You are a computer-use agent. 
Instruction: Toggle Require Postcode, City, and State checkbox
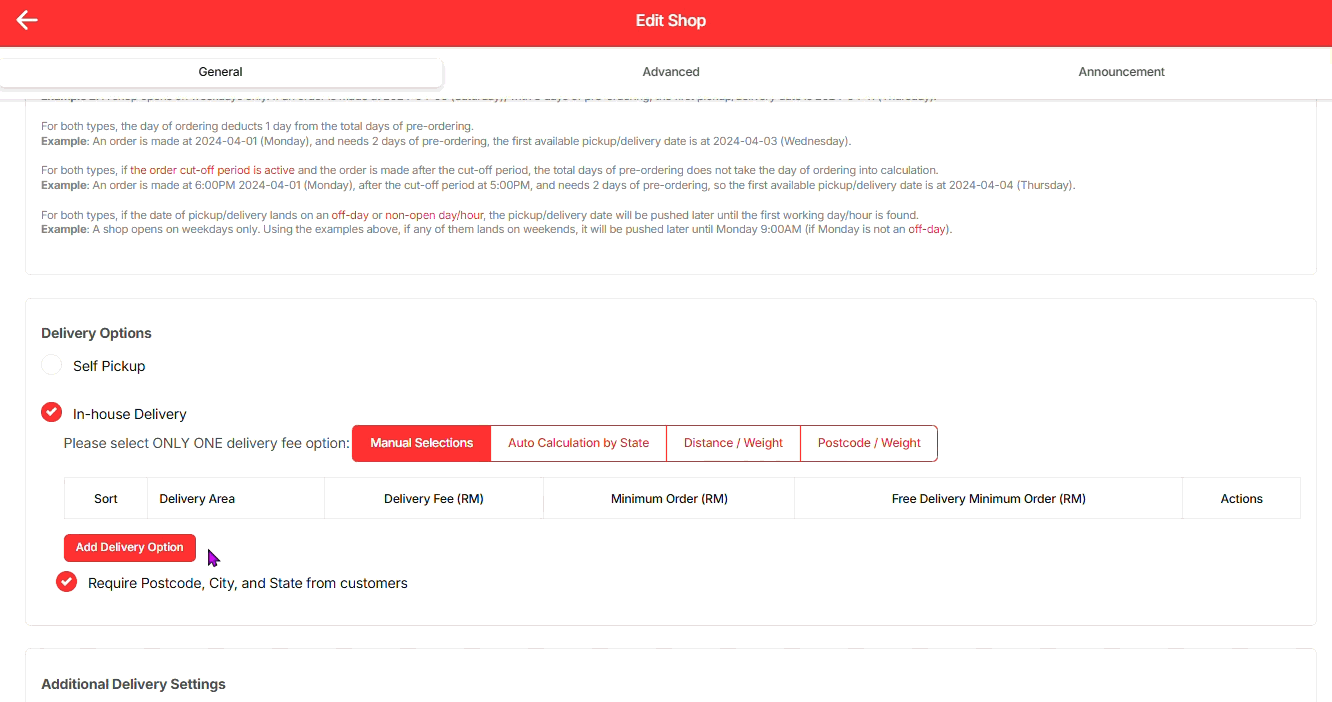pos(67,582)
